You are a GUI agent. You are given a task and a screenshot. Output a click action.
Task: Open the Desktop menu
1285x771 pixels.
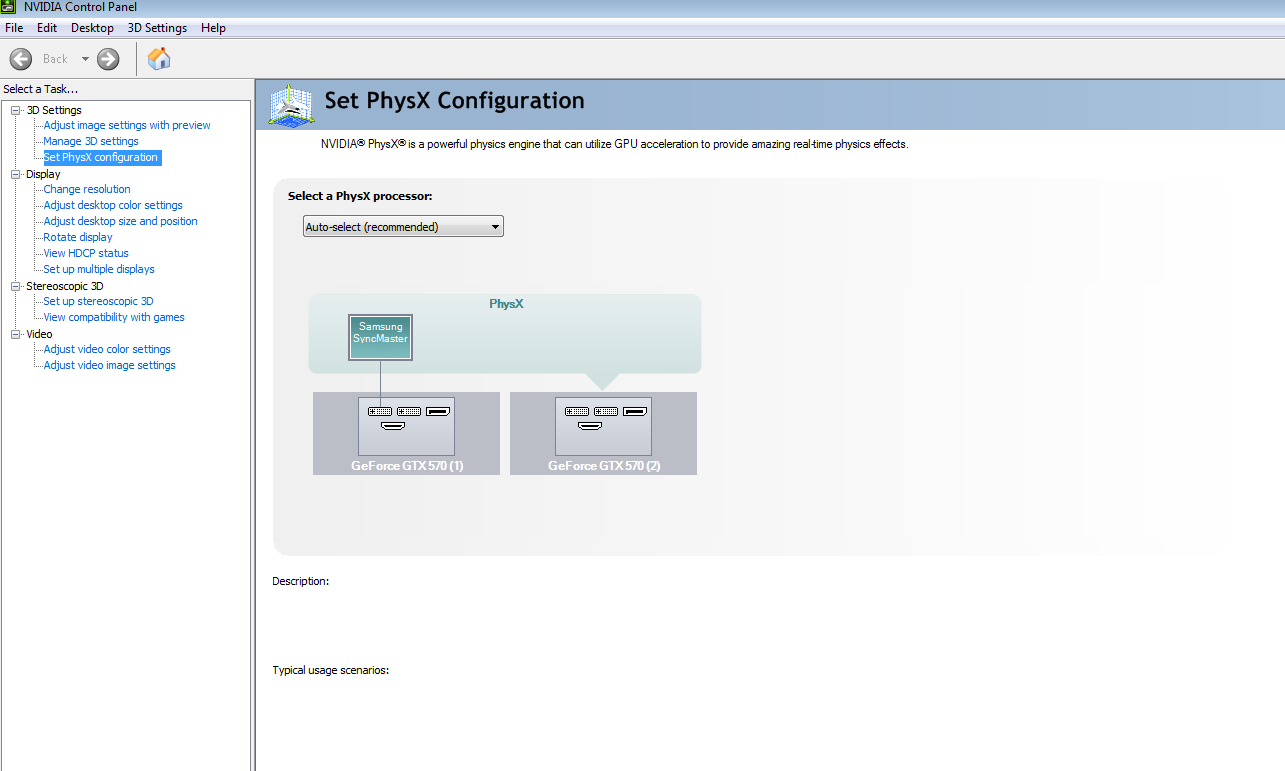click(x=92, y=28)
